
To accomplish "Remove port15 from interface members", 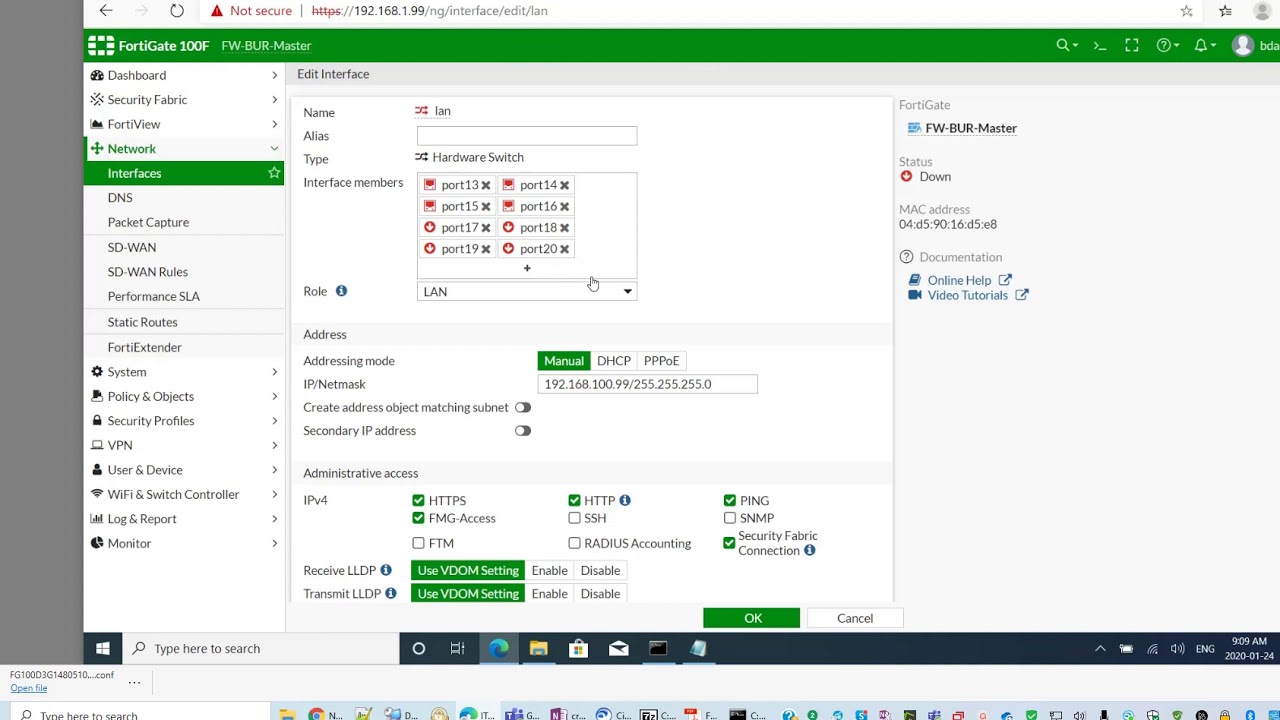I will [x=486, y=207].
